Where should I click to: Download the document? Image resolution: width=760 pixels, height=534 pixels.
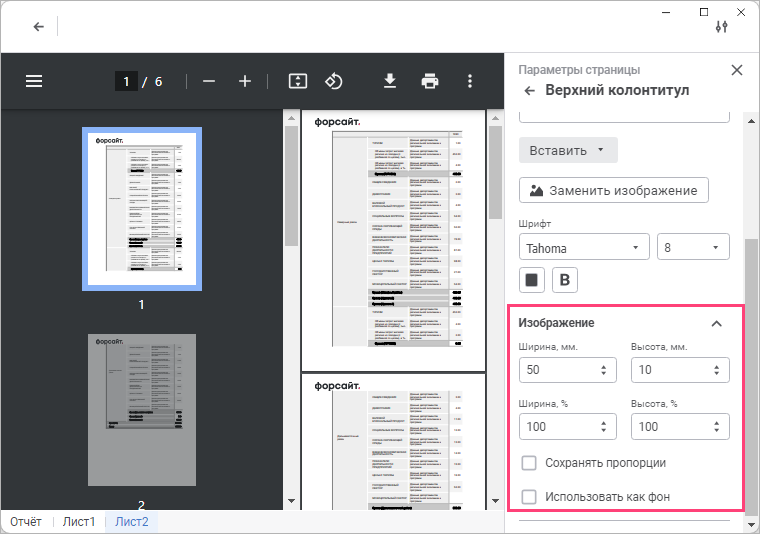[390, 81]
